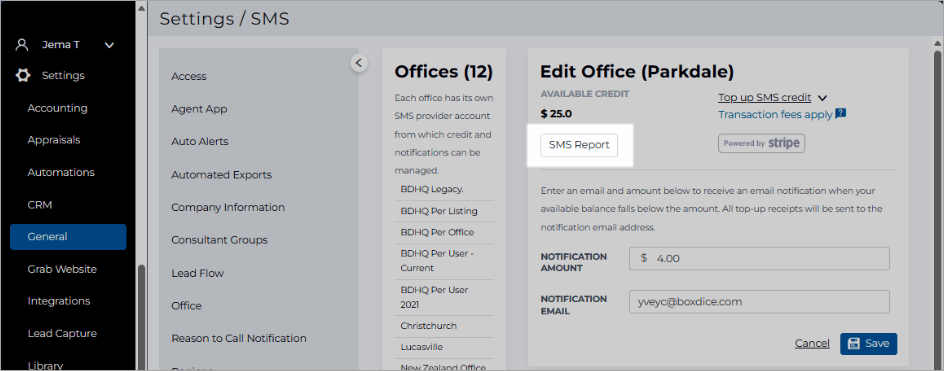The width and height of the screenshot is (944, 371).
Task: Click the Top up SMS credit link
Action: (x=765, y=98)
